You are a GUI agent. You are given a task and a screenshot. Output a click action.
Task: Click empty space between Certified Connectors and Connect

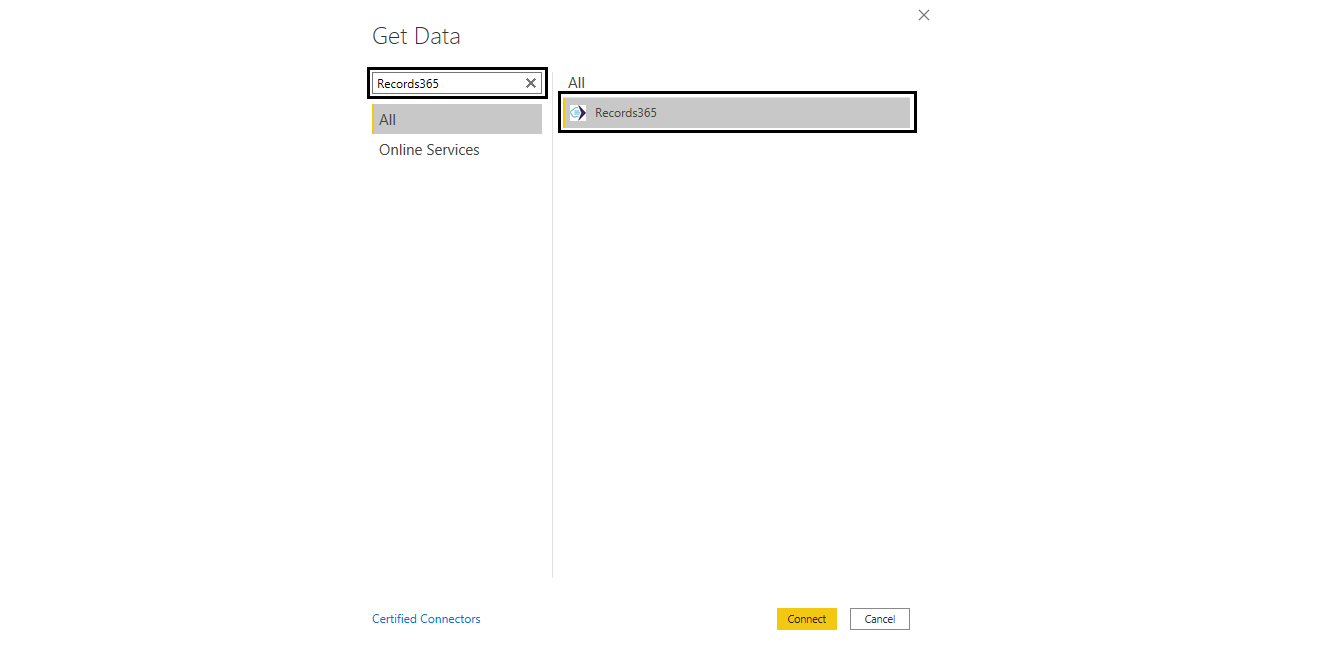coord(628,619)
